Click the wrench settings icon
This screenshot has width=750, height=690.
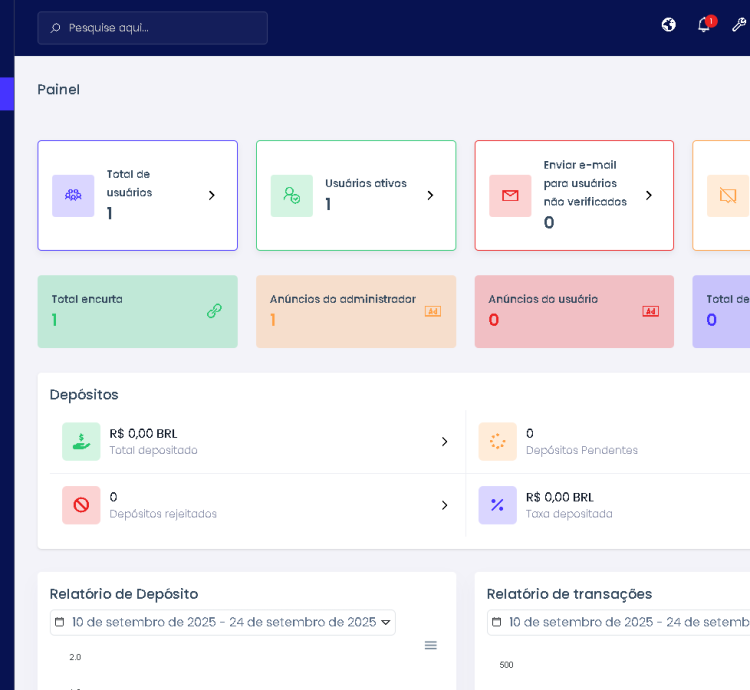click(739, 25)
